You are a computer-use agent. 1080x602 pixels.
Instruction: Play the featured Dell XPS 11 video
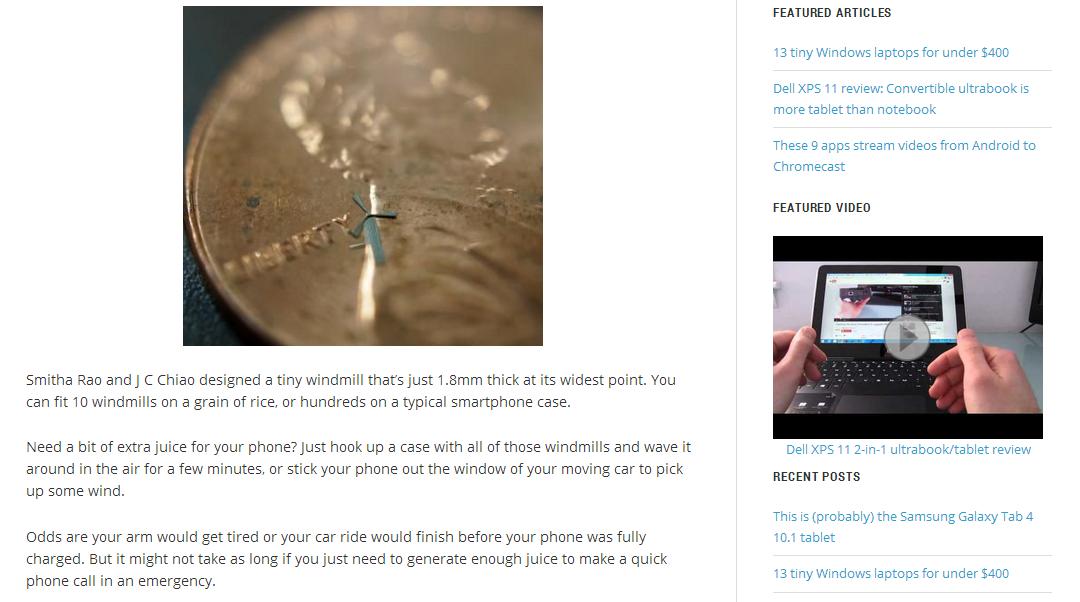906,338
